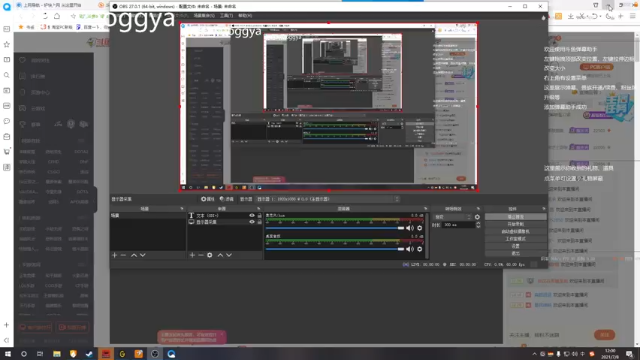Toggle visibility of display capture source
Viewport: 640px width, 360px height.
click(251, 222)
